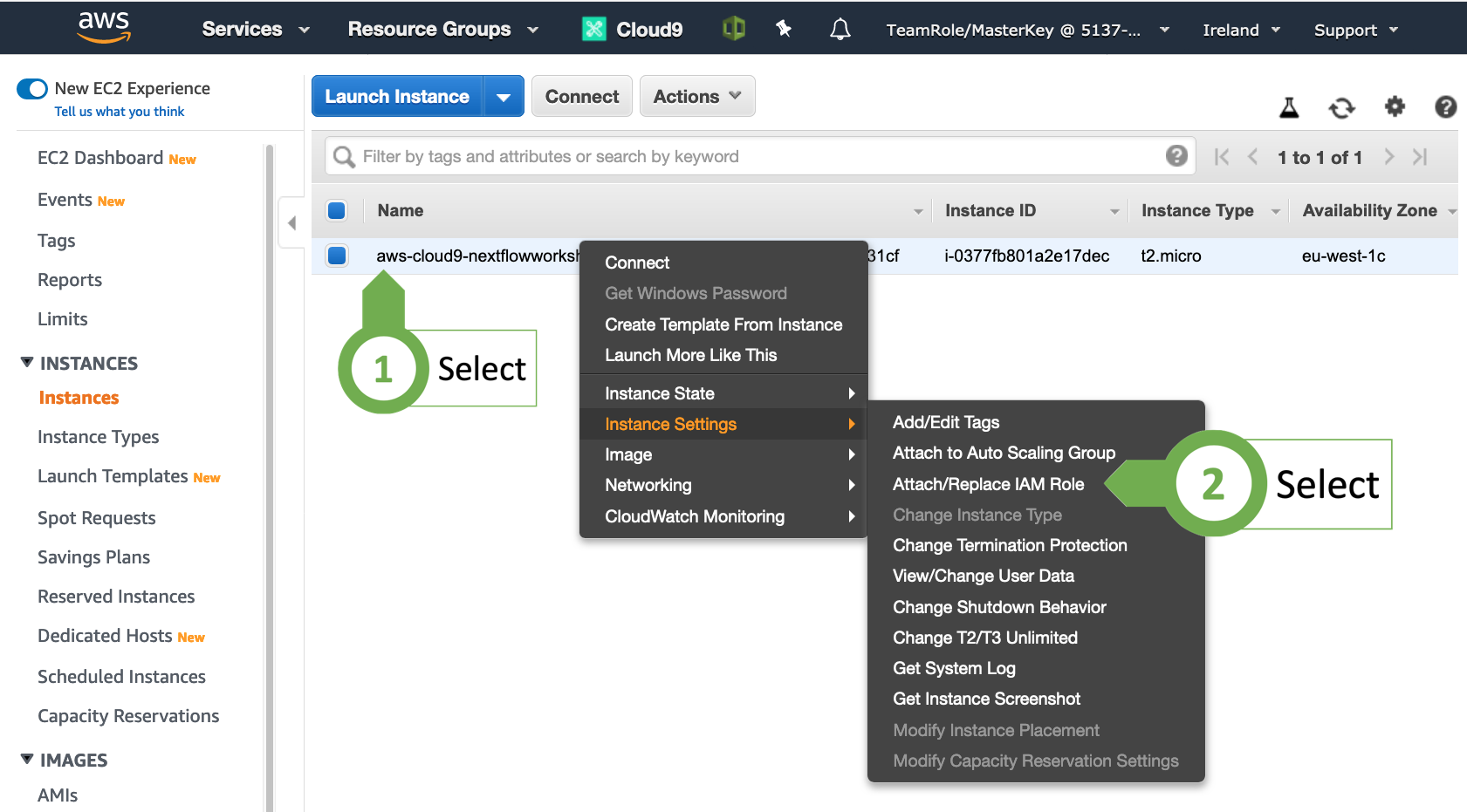Open the help question mark icon
Viewport: 1467px width, 812px height.
point(1445,106)
